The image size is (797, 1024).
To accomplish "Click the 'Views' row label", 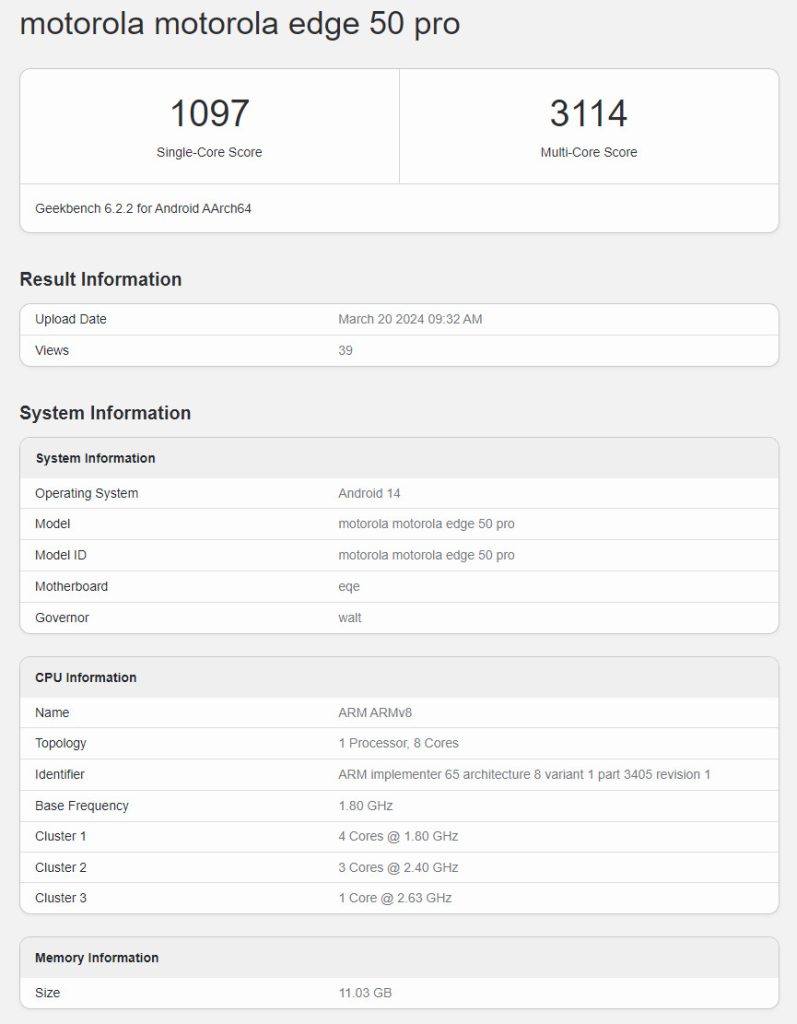I will pyautogui.click(x=52, y=351).
